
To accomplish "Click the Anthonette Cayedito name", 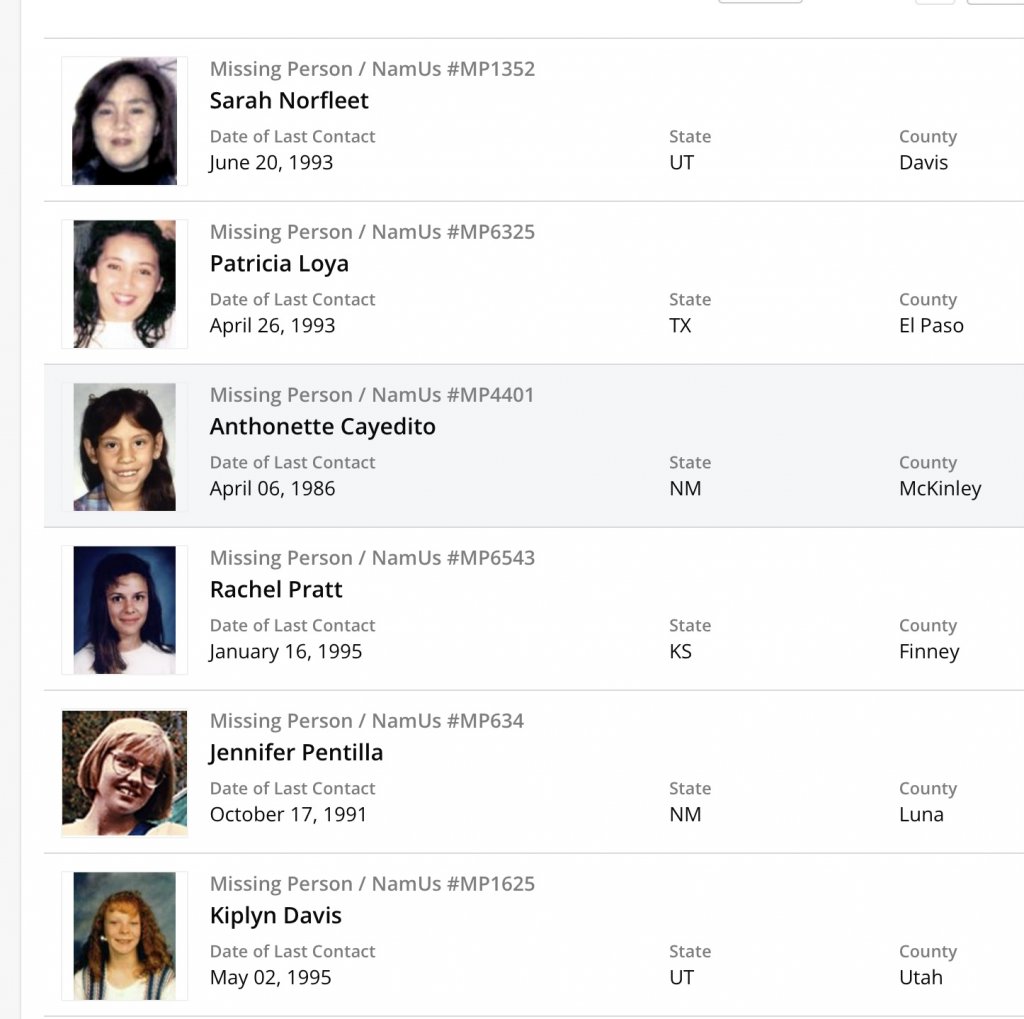I will (322, 426).
